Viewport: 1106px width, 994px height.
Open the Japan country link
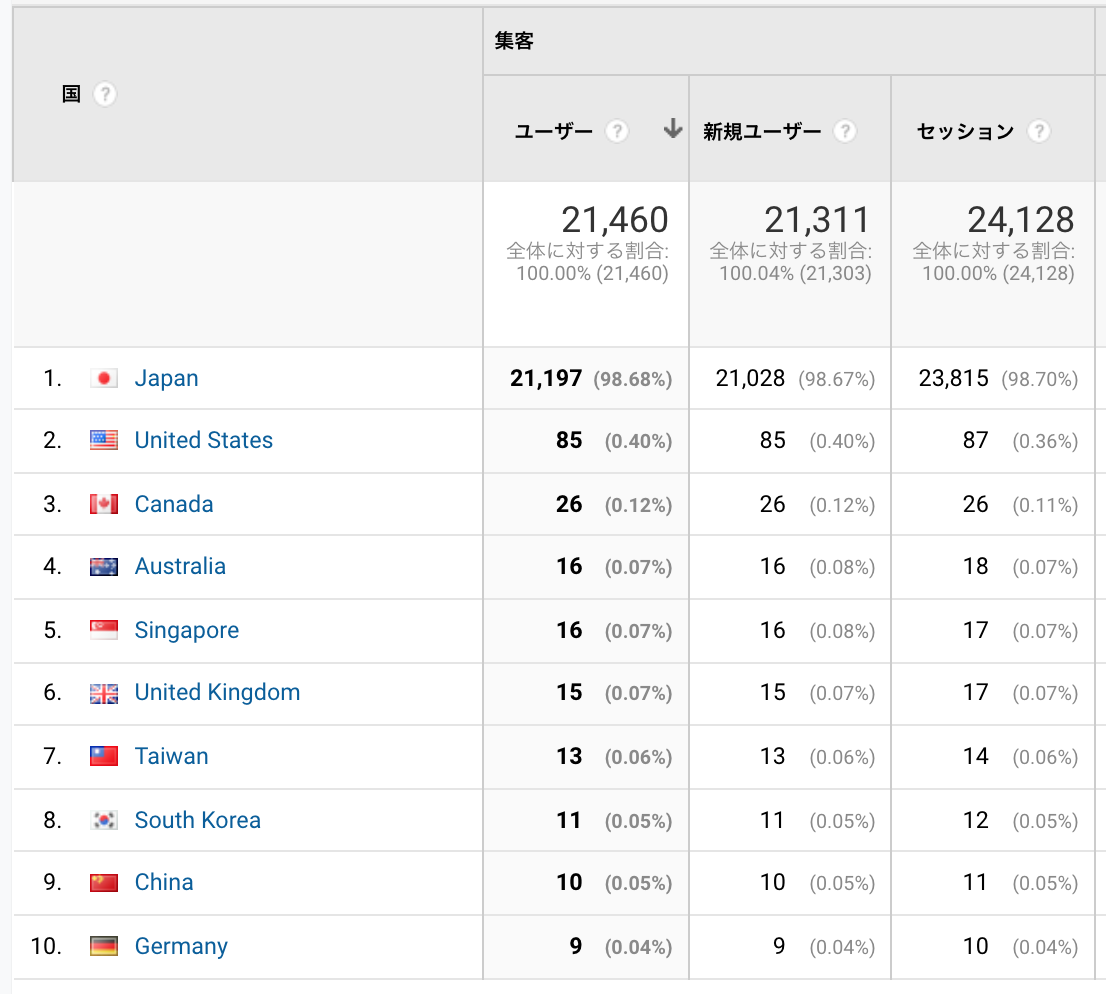pos(166,378)
